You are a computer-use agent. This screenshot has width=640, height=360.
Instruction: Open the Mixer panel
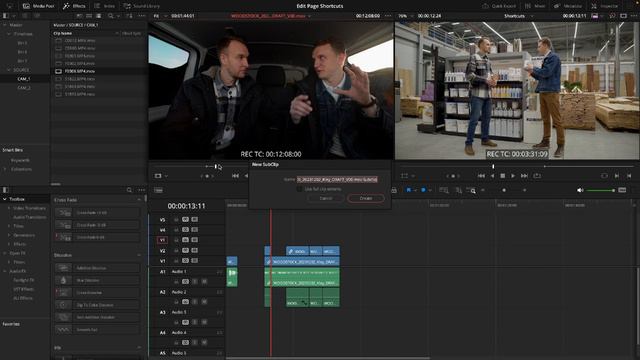click(535, 6)
